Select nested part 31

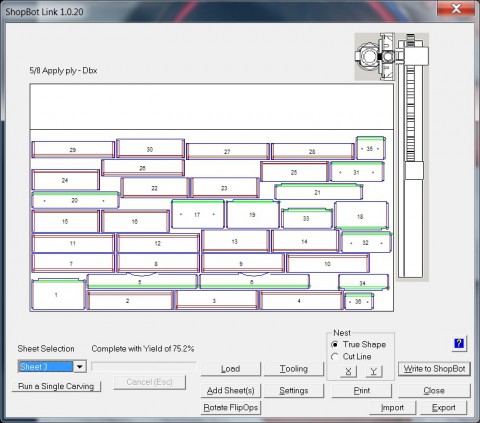click(x=357, y=172)
